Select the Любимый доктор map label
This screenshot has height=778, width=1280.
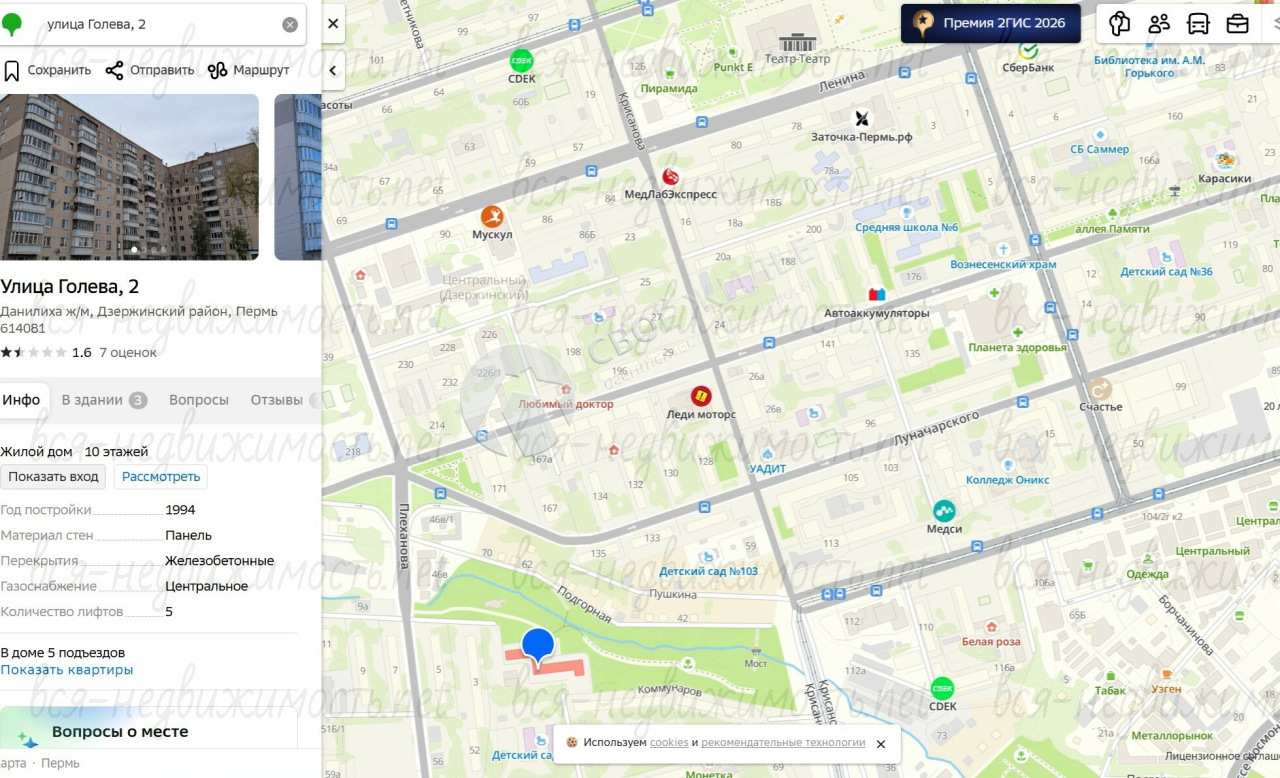[x=566, y=405]
